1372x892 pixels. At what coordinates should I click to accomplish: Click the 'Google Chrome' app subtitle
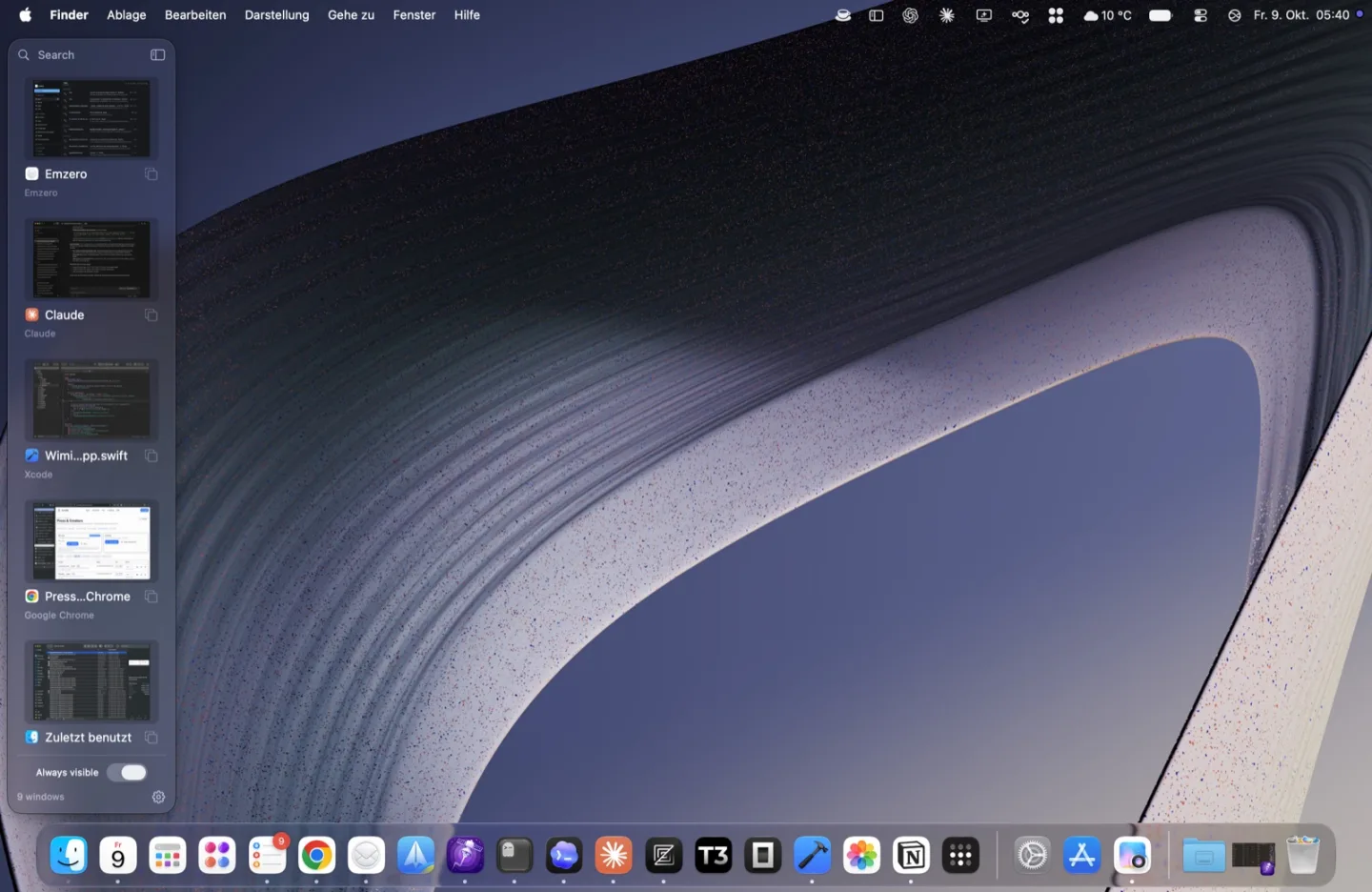[x=59, y=616]
